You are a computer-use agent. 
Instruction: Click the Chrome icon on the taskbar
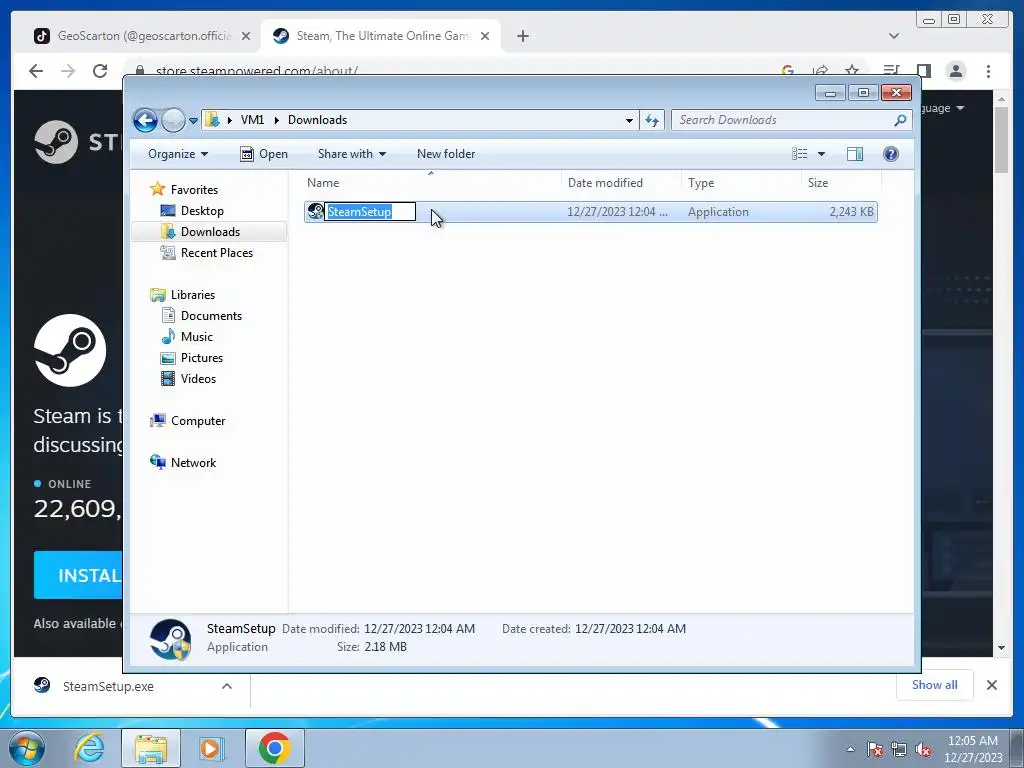[274, 748]
